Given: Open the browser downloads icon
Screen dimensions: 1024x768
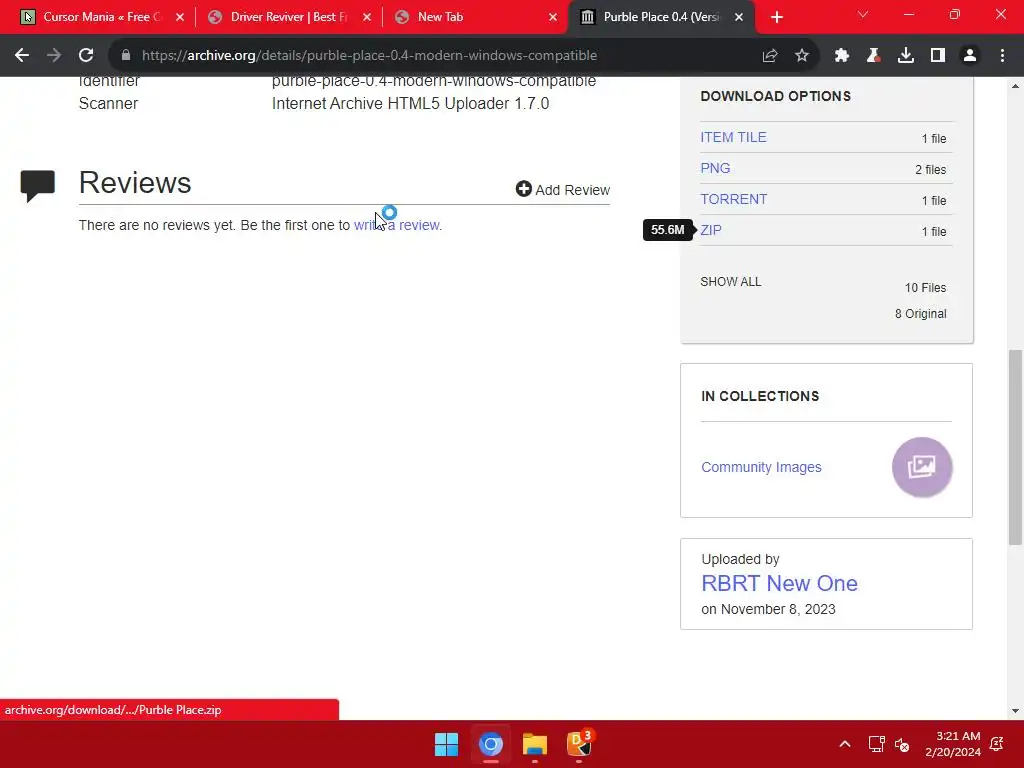Looking at the screenshot, I should [906, 56].
